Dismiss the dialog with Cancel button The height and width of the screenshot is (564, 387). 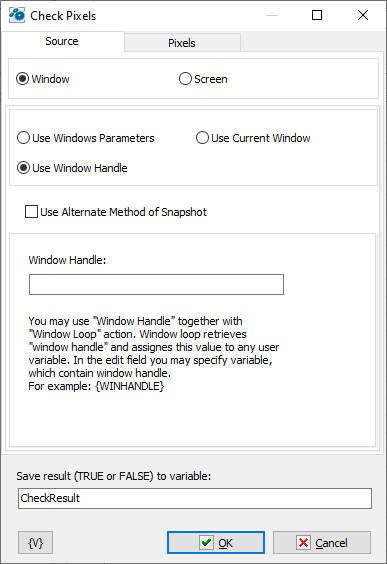point(322,542)
